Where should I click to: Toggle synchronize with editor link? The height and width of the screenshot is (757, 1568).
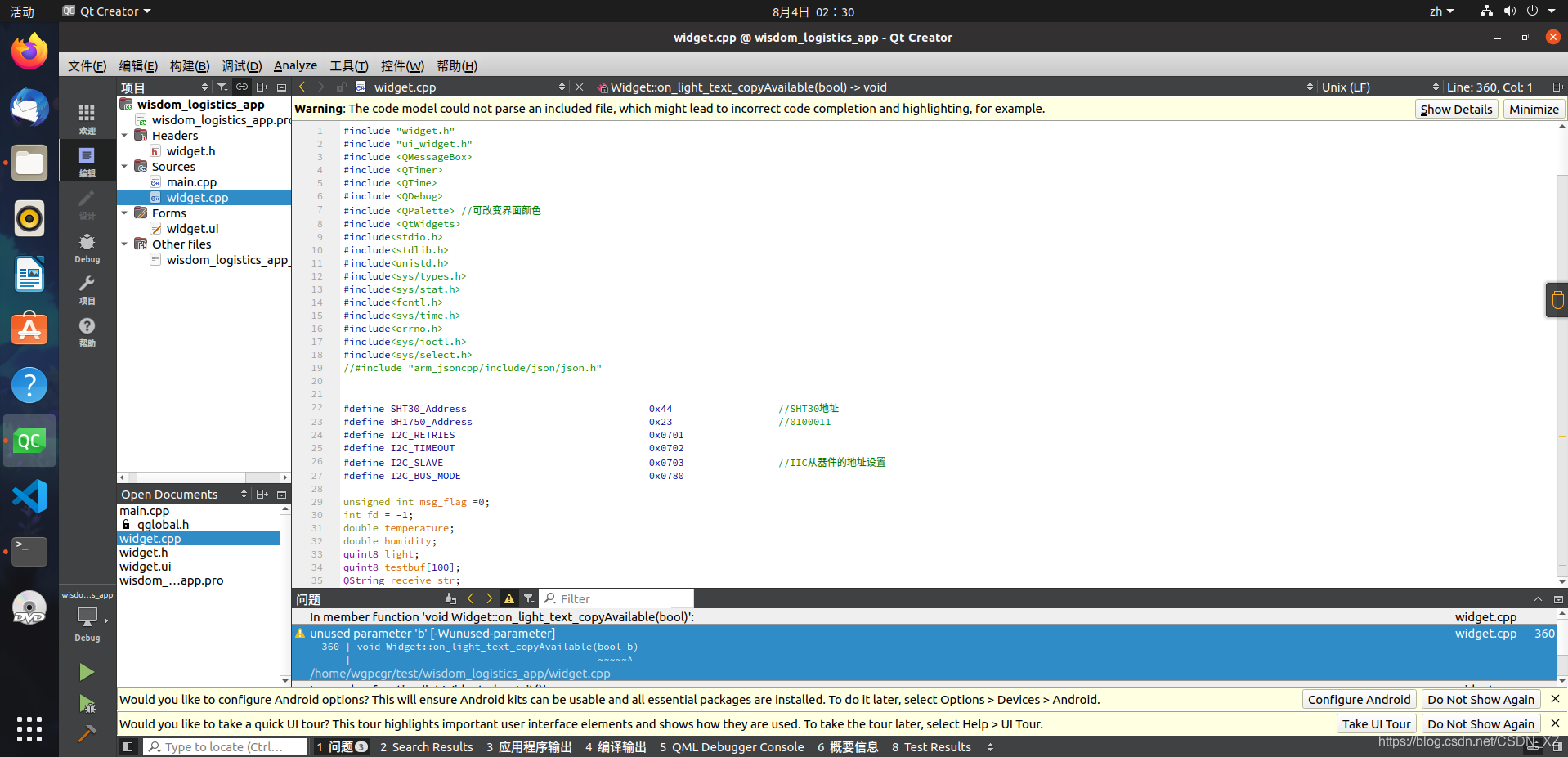coord(242,87)
